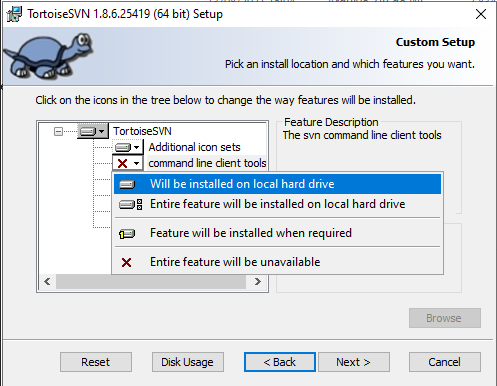Open the TortoiseSVN root feature drive dropdown
This screenshot has height=386, width=497.
(93, 131)
